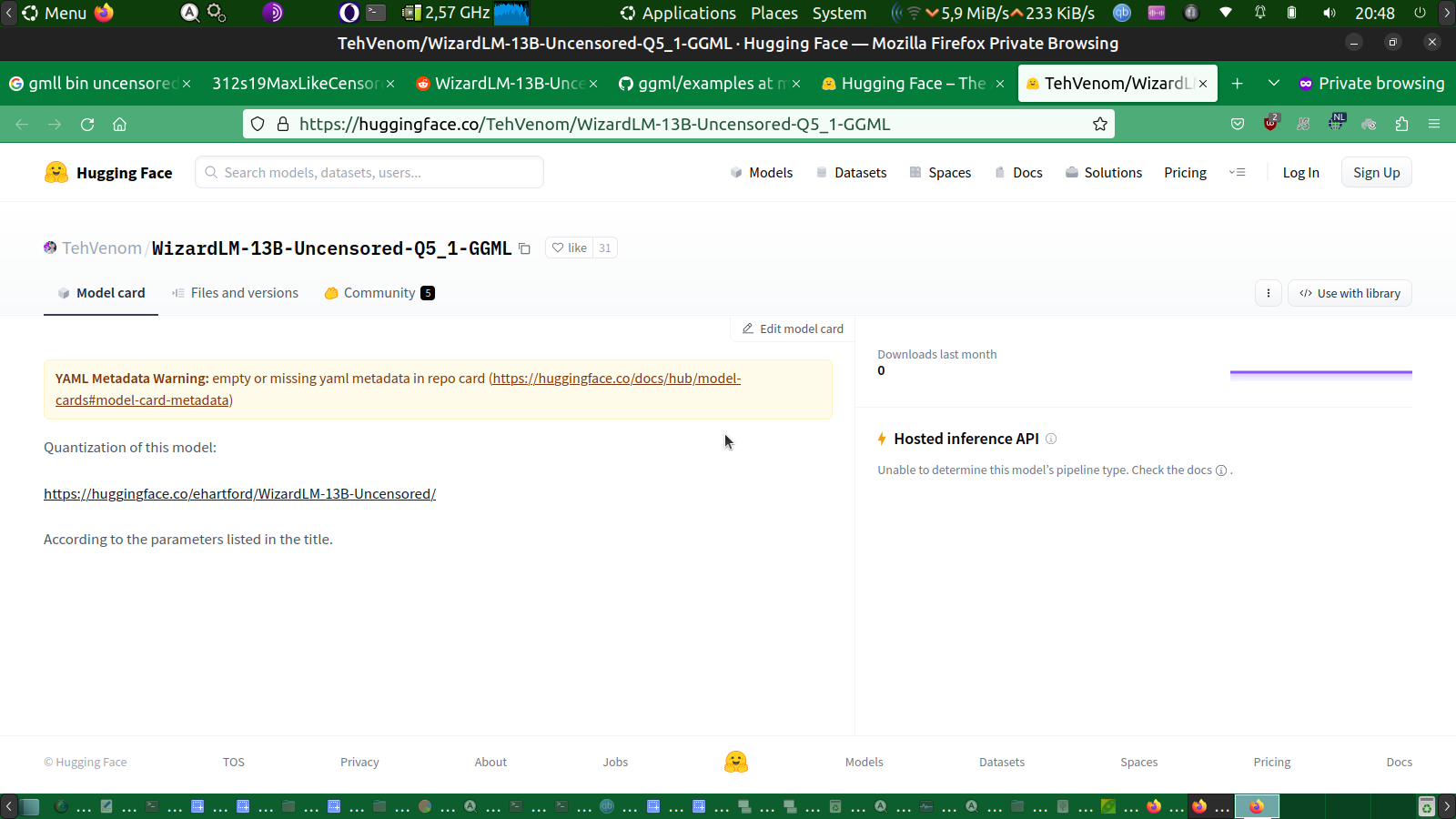Open the ehartford WizardLM-13B-Uncensored link
This screenshot has height=819, width=1456.
(x=240, y=494)
